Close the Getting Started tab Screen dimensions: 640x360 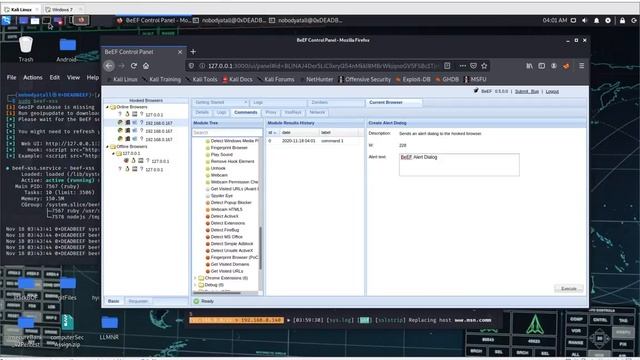pyautogui.click(x=245, y=102)
